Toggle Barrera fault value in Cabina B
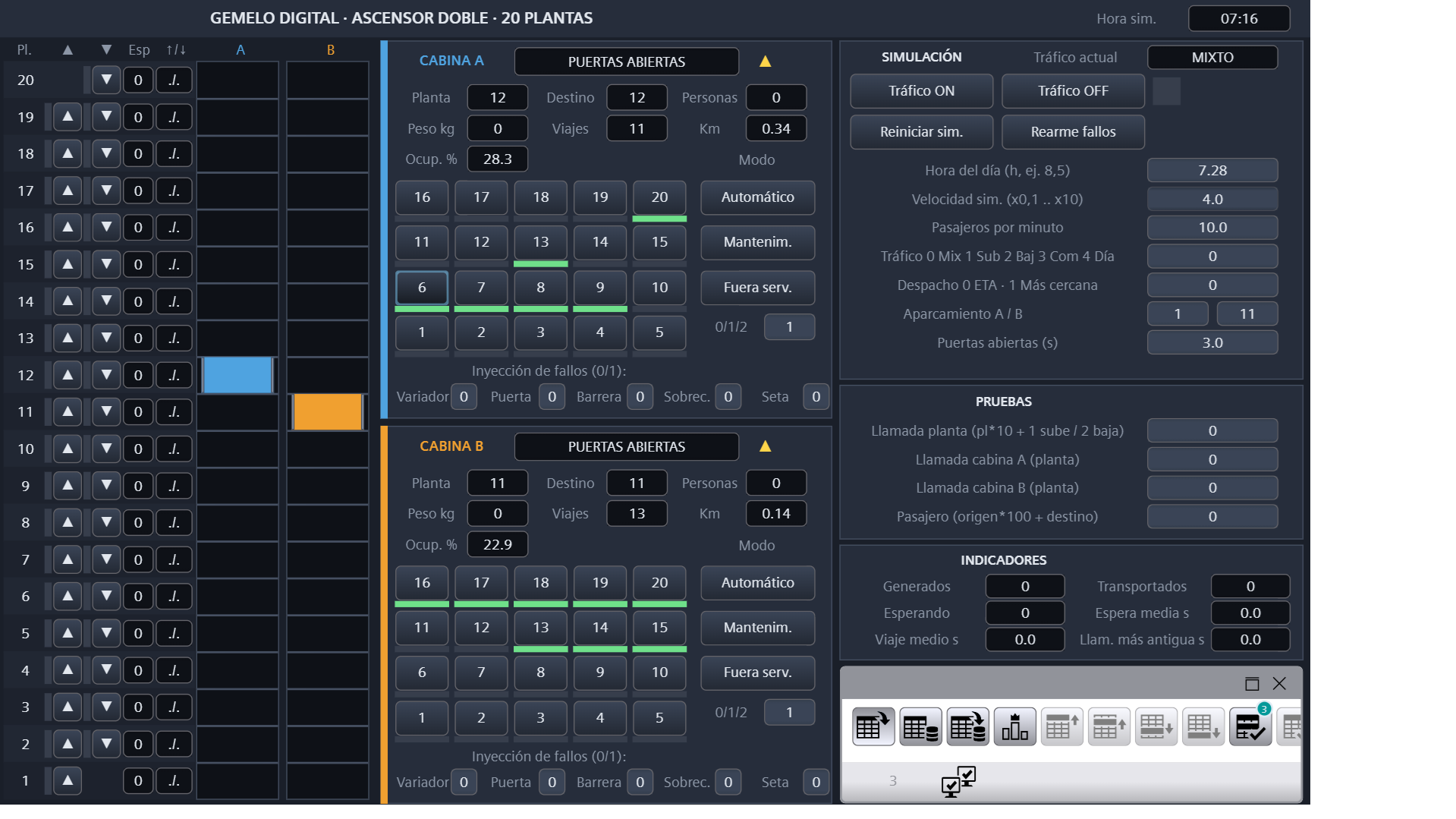 click(x=640, y=782)
